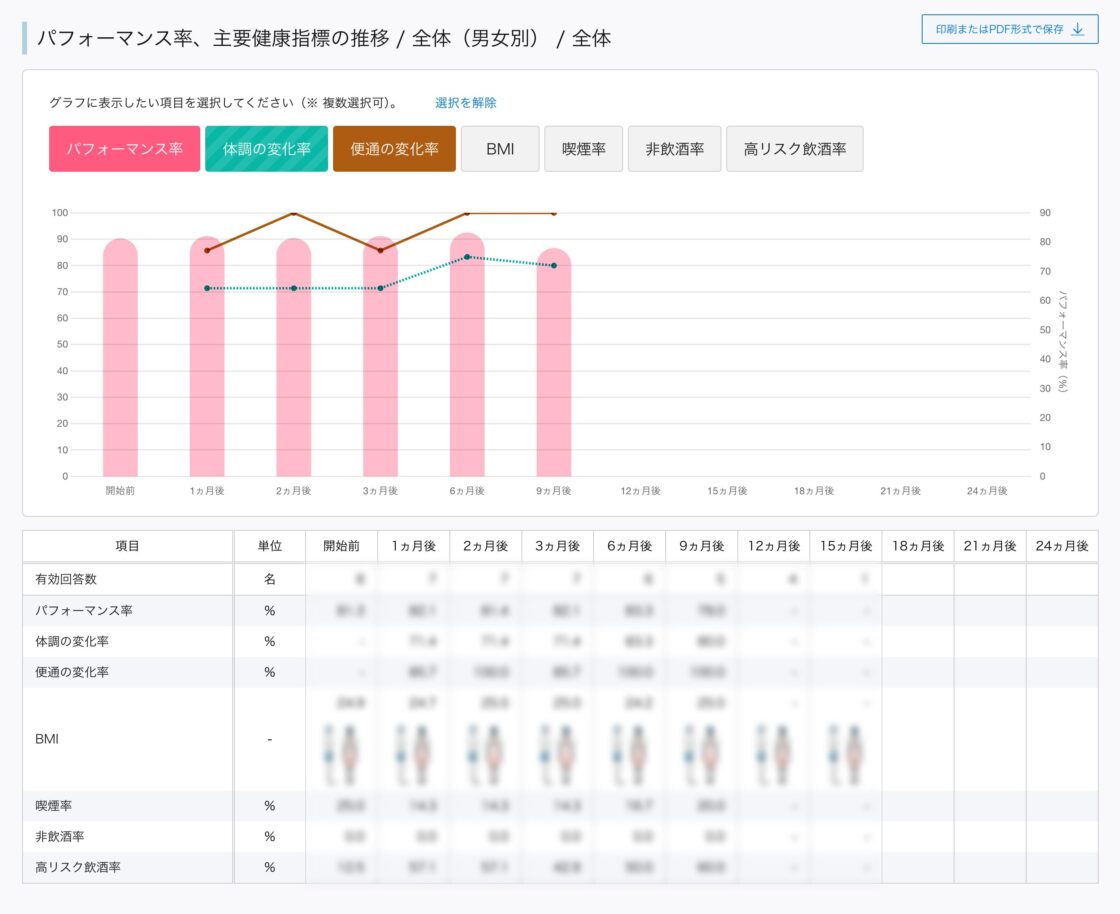Viewport: 1120px width, 914px height.
Task: Click the pink bar at 6ヵ月後
Action: (x=467, y=354)
